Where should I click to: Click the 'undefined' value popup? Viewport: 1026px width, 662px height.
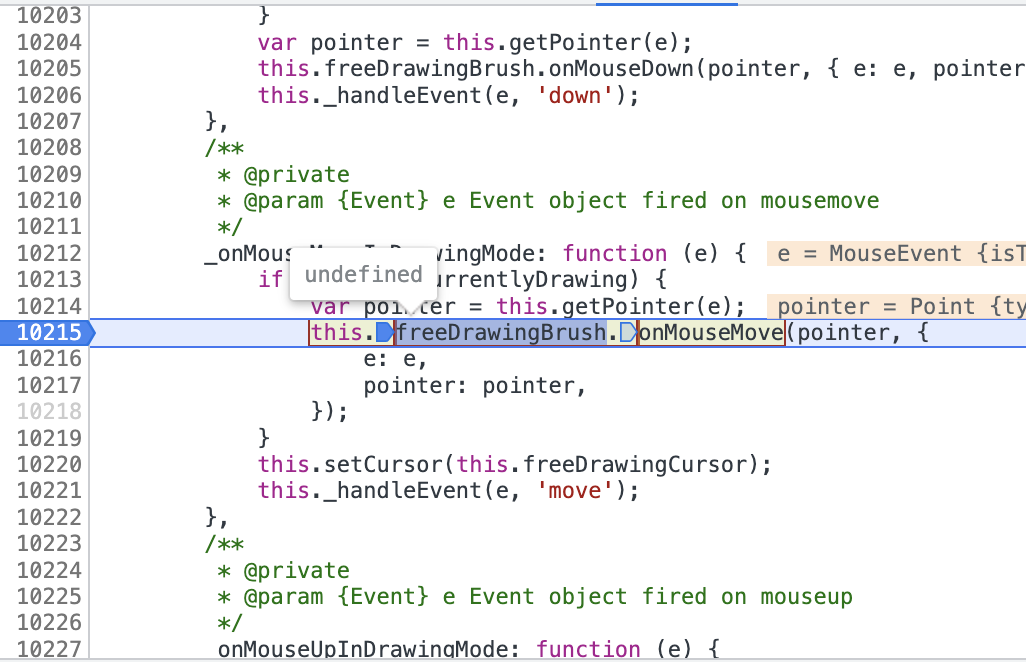(362, 273)
